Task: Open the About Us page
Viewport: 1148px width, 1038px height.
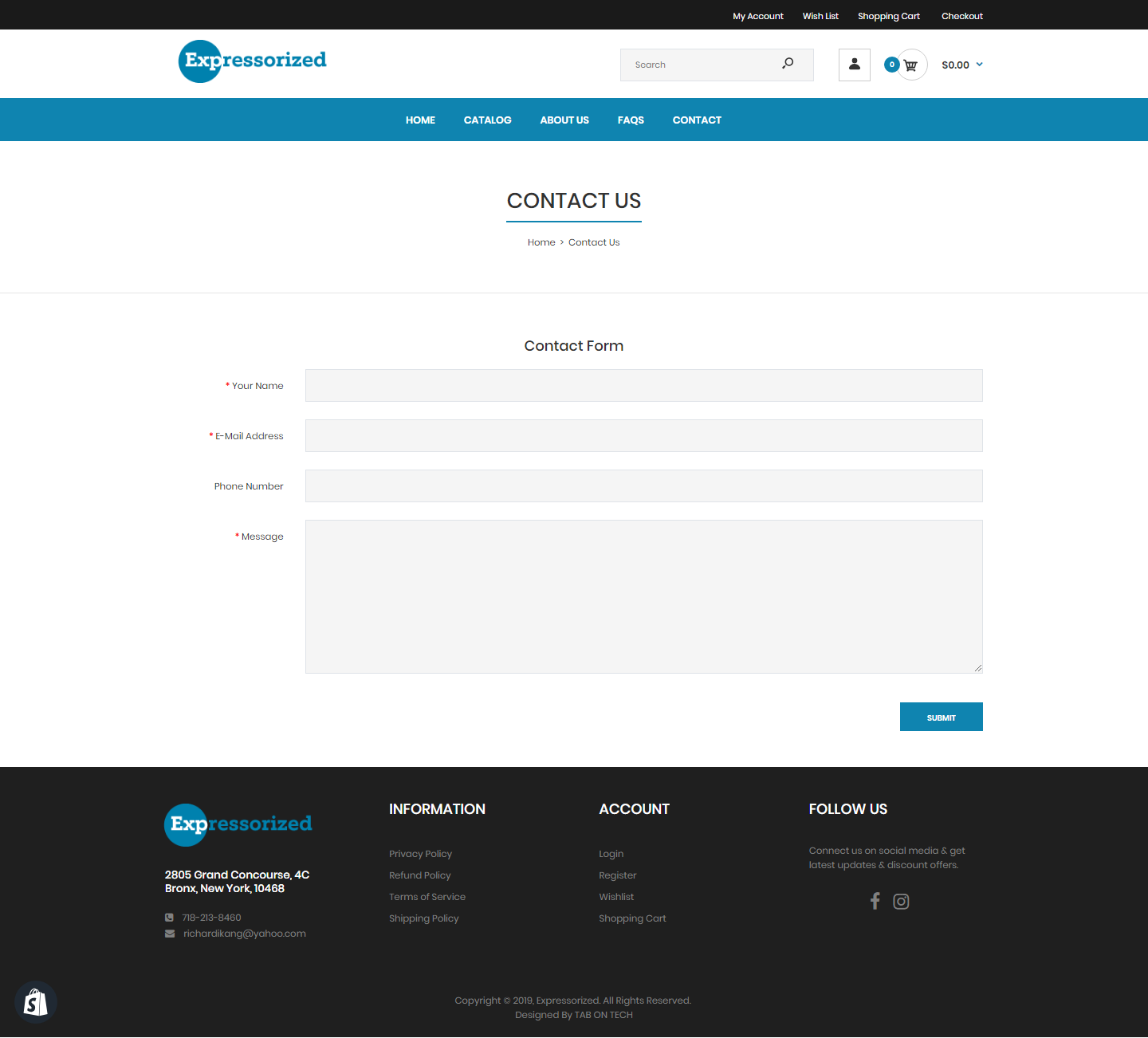Action: [564, 120]
